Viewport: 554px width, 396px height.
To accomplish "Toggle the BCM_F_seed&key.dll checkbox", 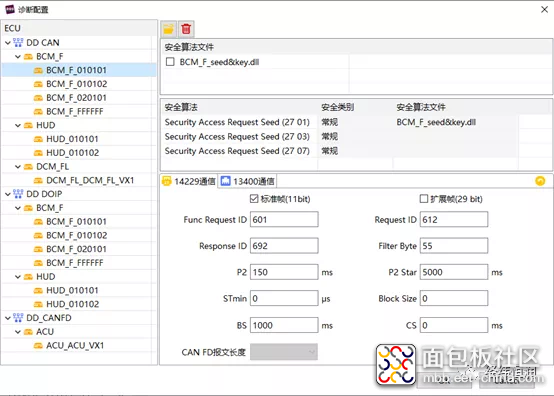I will pos(170,62).
